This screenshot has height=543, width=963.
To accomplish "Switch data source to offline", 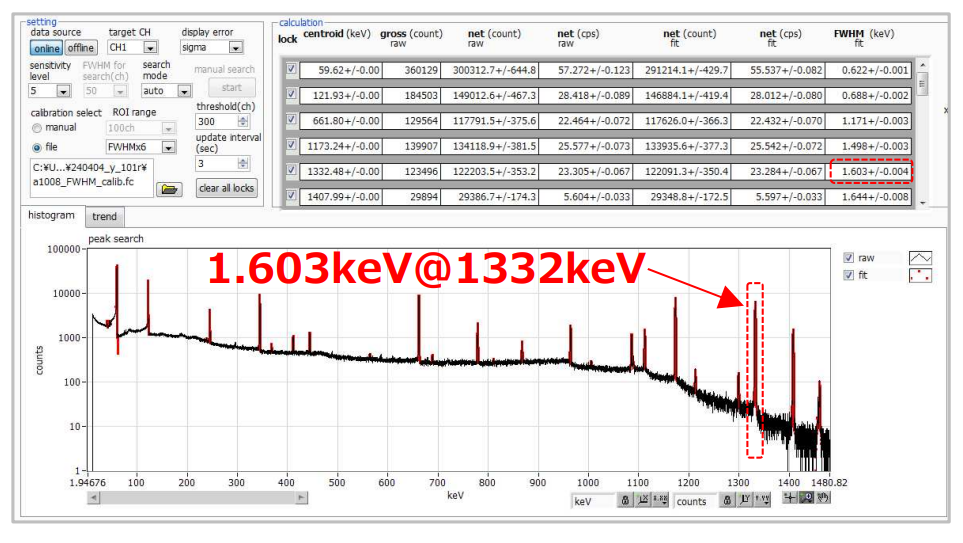I will click(81, 47).
